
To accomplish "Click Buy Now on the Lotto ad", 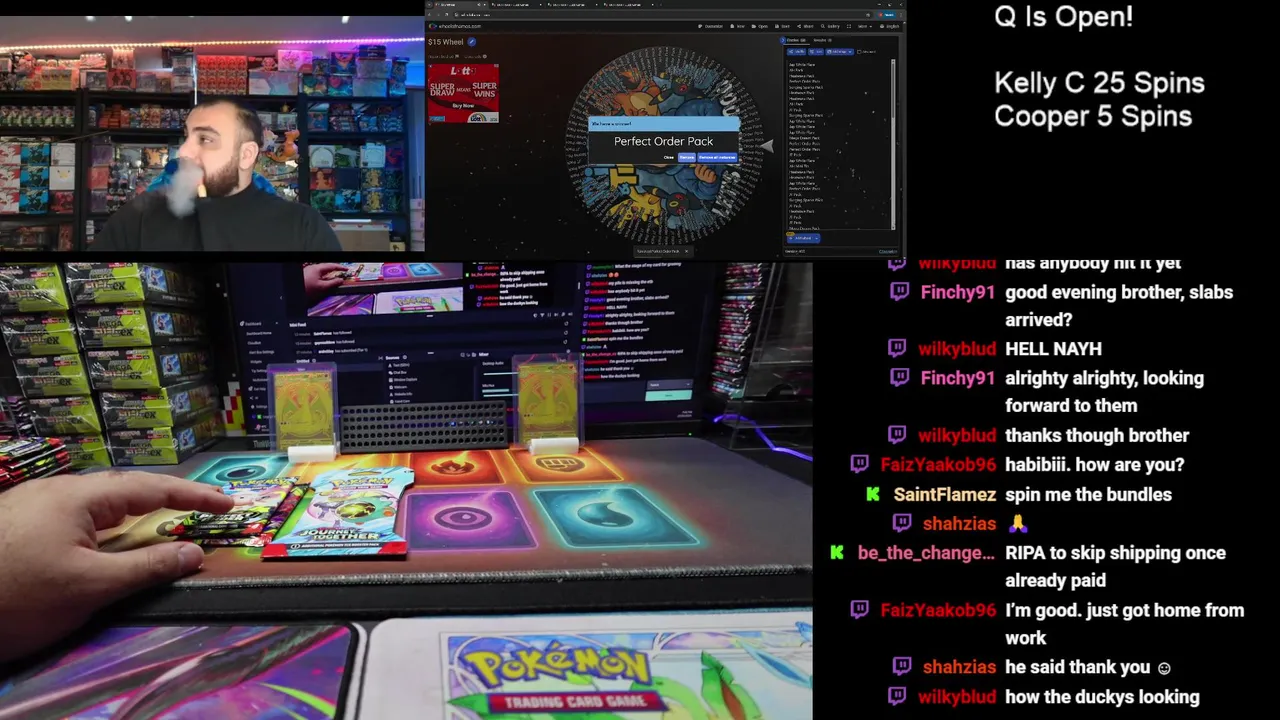I will 463,106.
